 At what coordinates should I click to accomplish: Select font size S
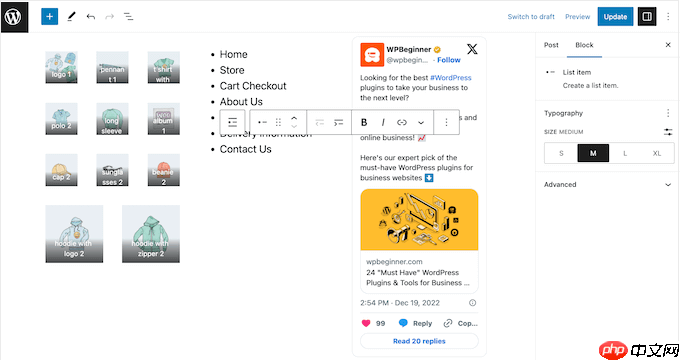pyautogui.click(x=561, y=153)
